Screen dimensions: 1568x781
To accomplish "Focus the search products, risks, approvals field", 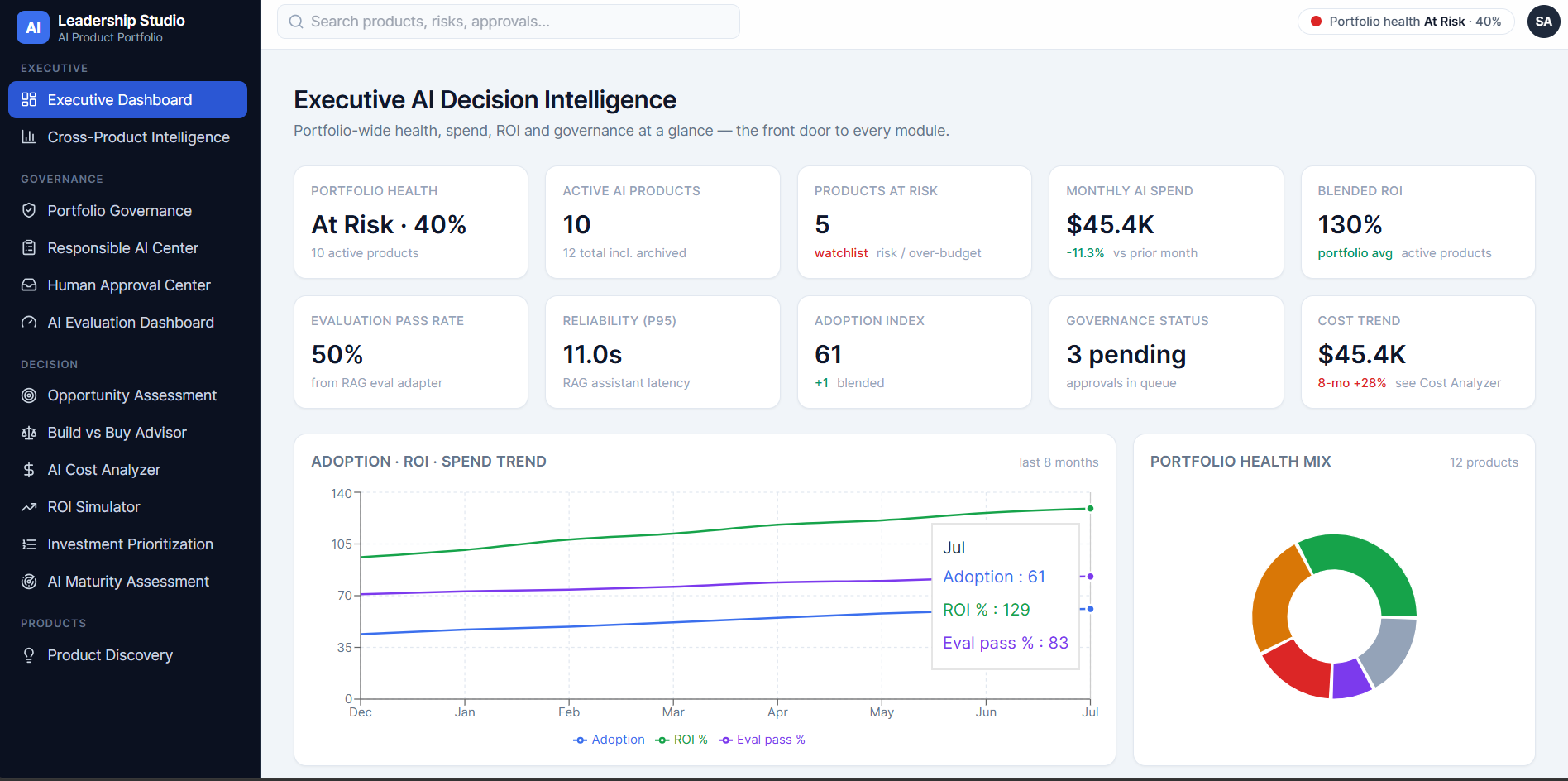I will [509, 22].
